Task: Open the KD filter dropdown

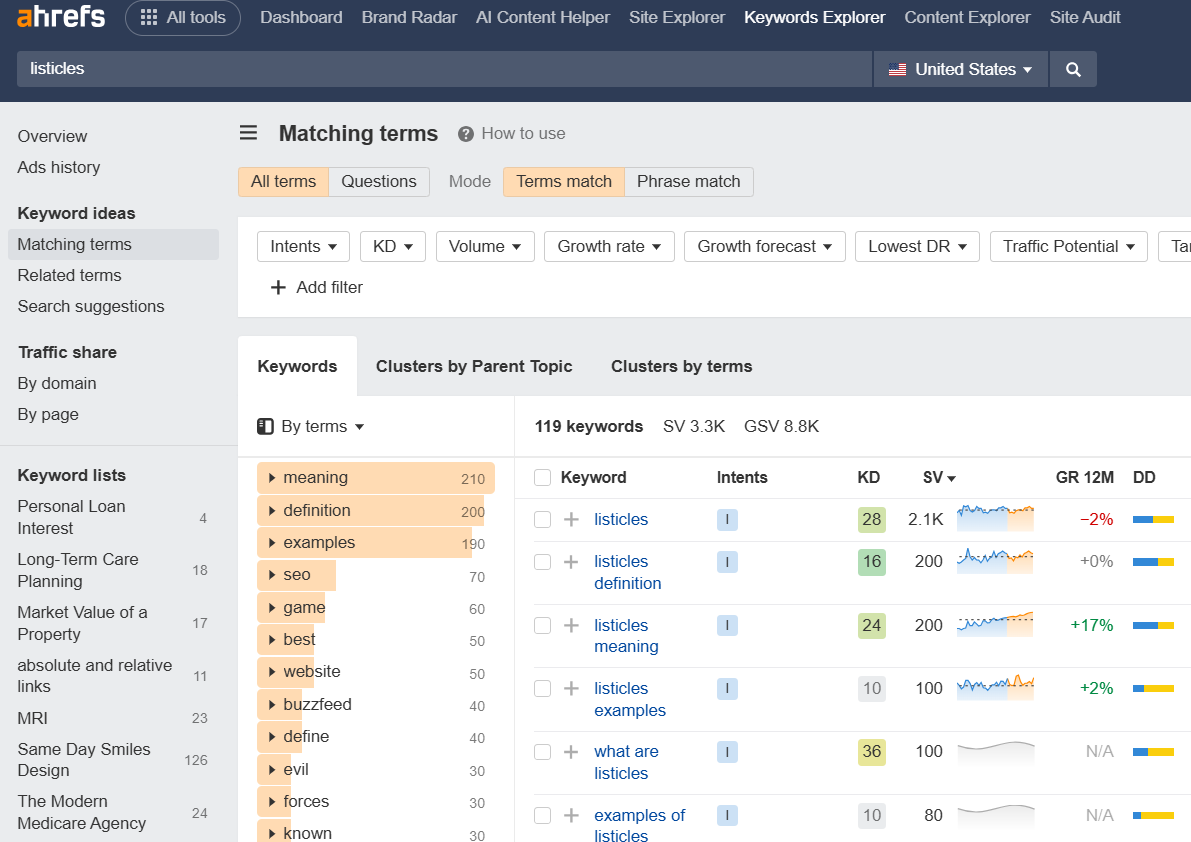Action: tap(393, 247)
